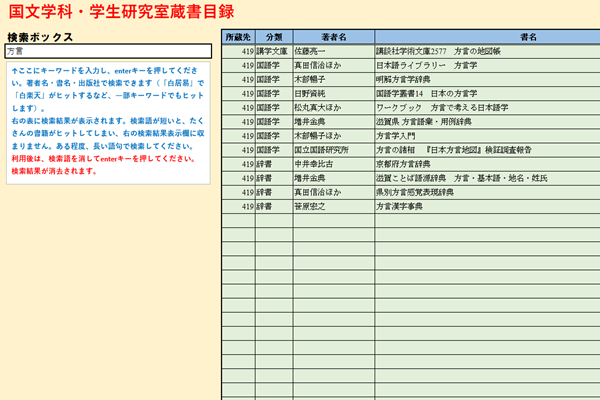This screenshot has width=600, height=400.
Task: Select the 所蔵先 column header
Action: pyautogui.click(x=237, y=36)
